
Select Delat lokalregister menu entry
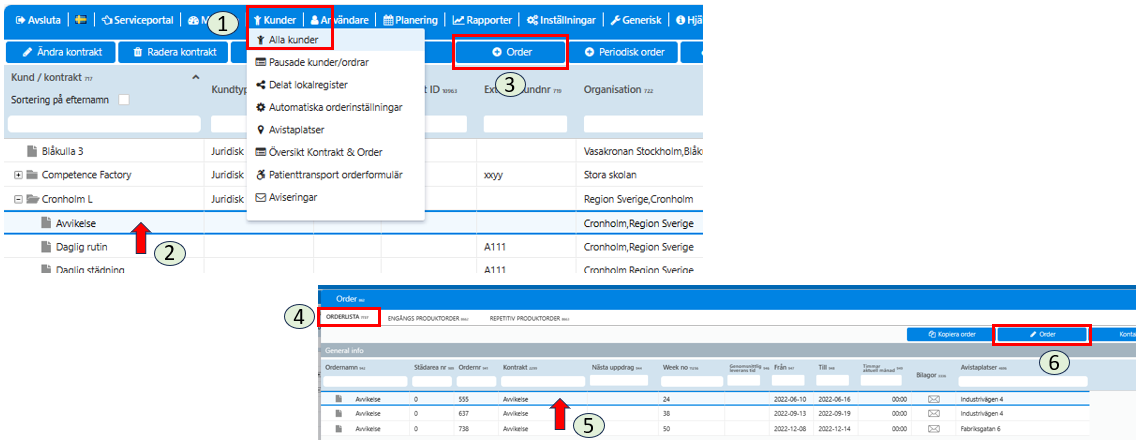[x=302, y=85]
